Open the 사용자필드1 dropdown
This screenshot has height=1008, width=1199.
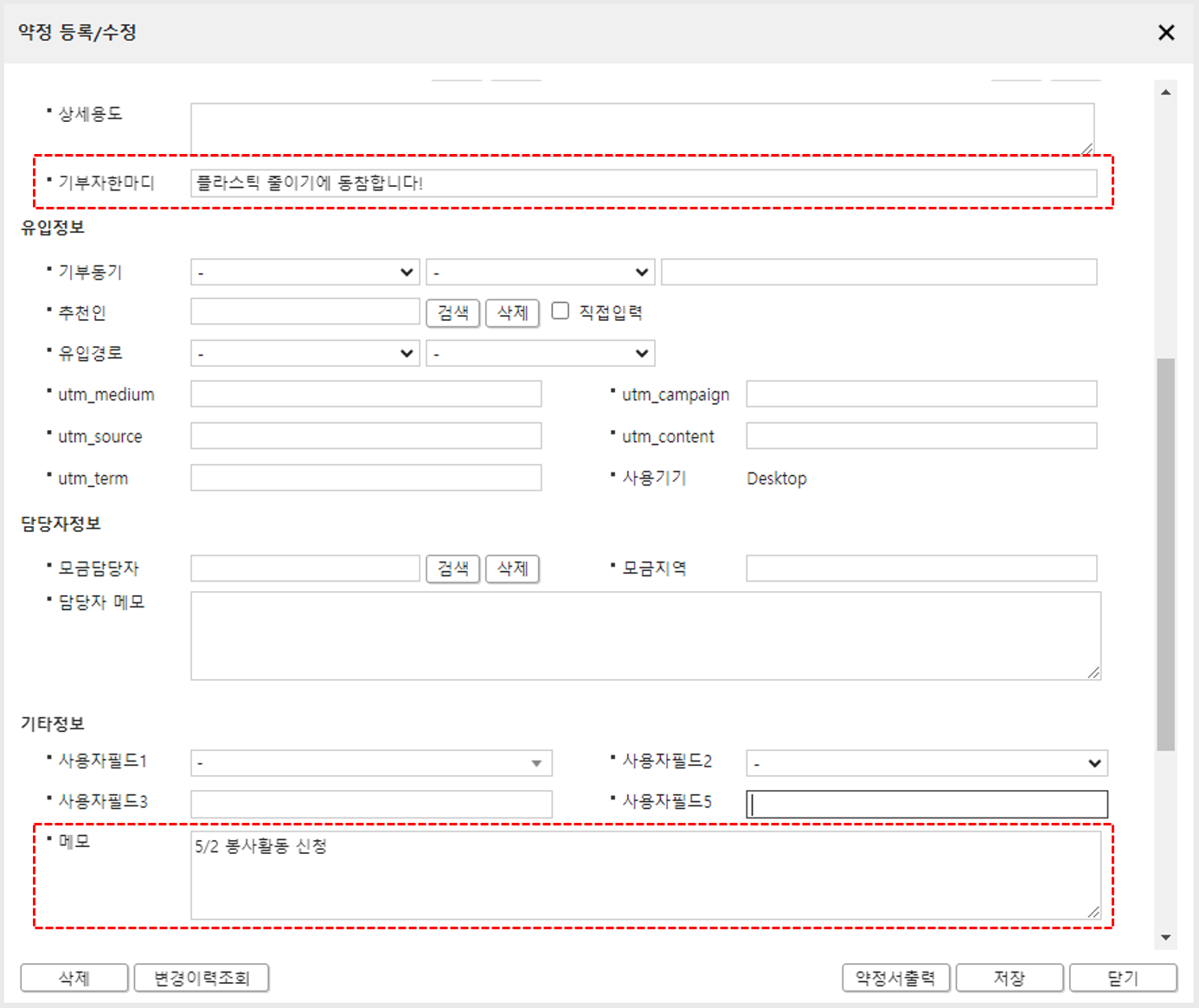coord(370,762)
